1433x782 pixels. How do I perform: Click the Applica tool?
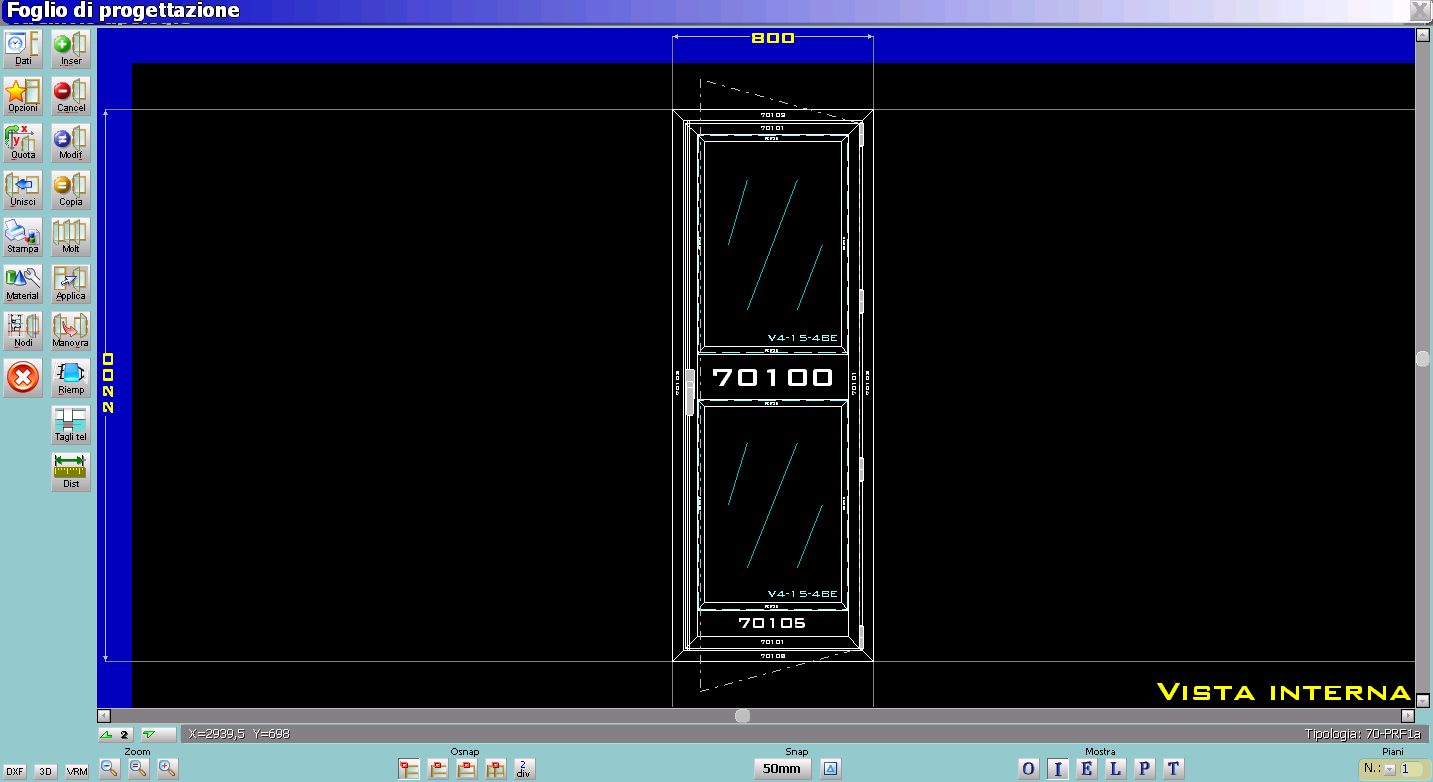click(x=71, y=283)
